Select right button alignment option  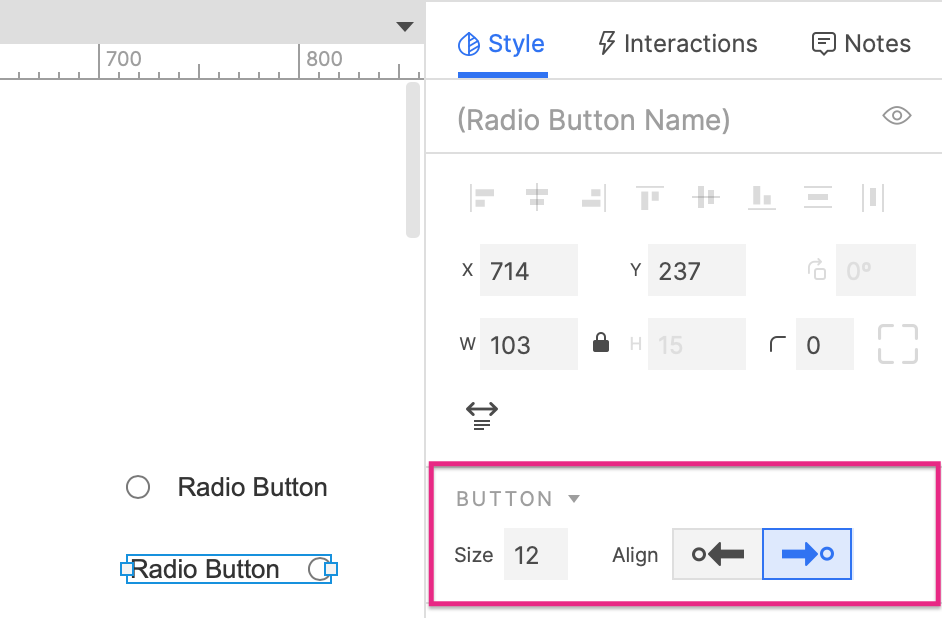click(807, 554)
